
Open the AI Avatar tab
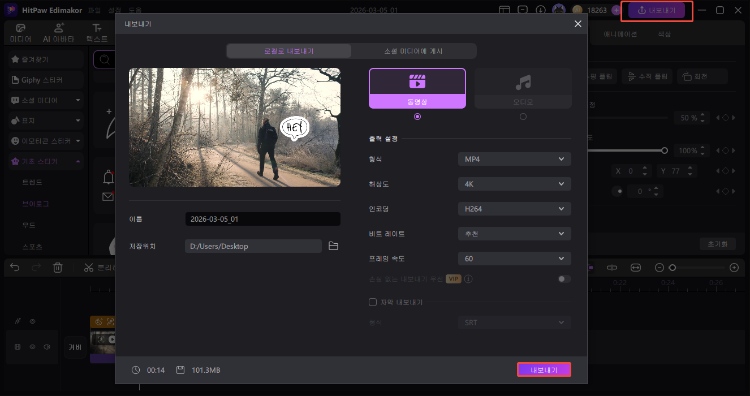pos(58,33)
